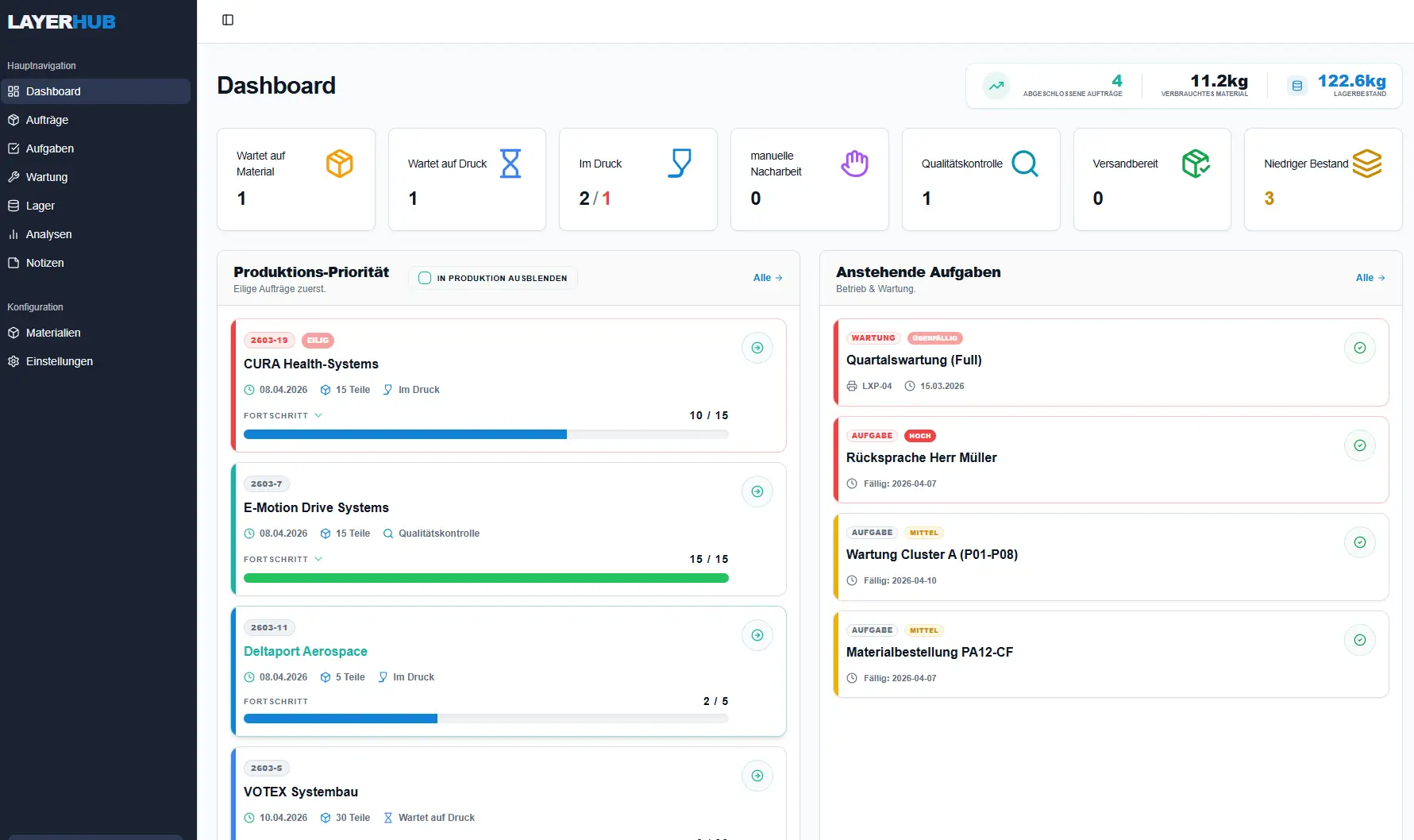Click the EILIG badge
The image size is (1414, 840).
pyautogui.click(x=318, y=341)
